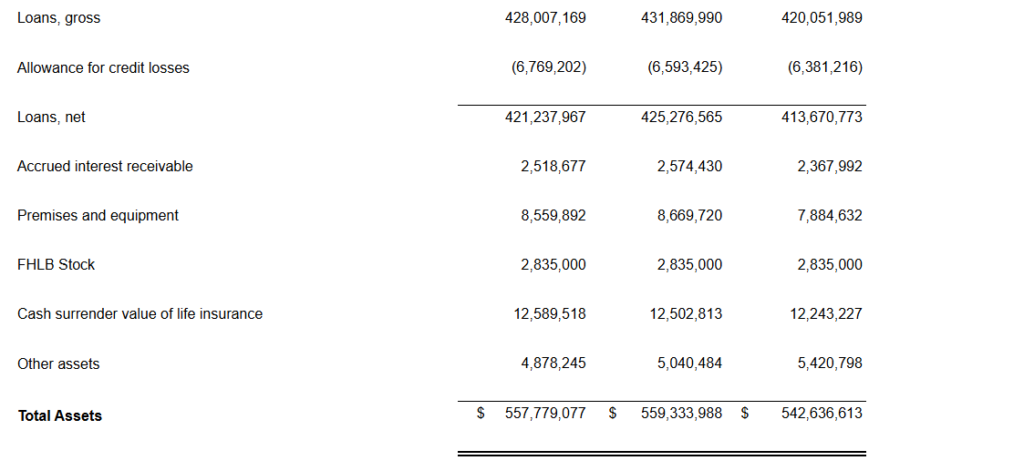Click the "Premises and equipment" label
This screenshot has width=1024, height=471.
click(x=98, y=215)
